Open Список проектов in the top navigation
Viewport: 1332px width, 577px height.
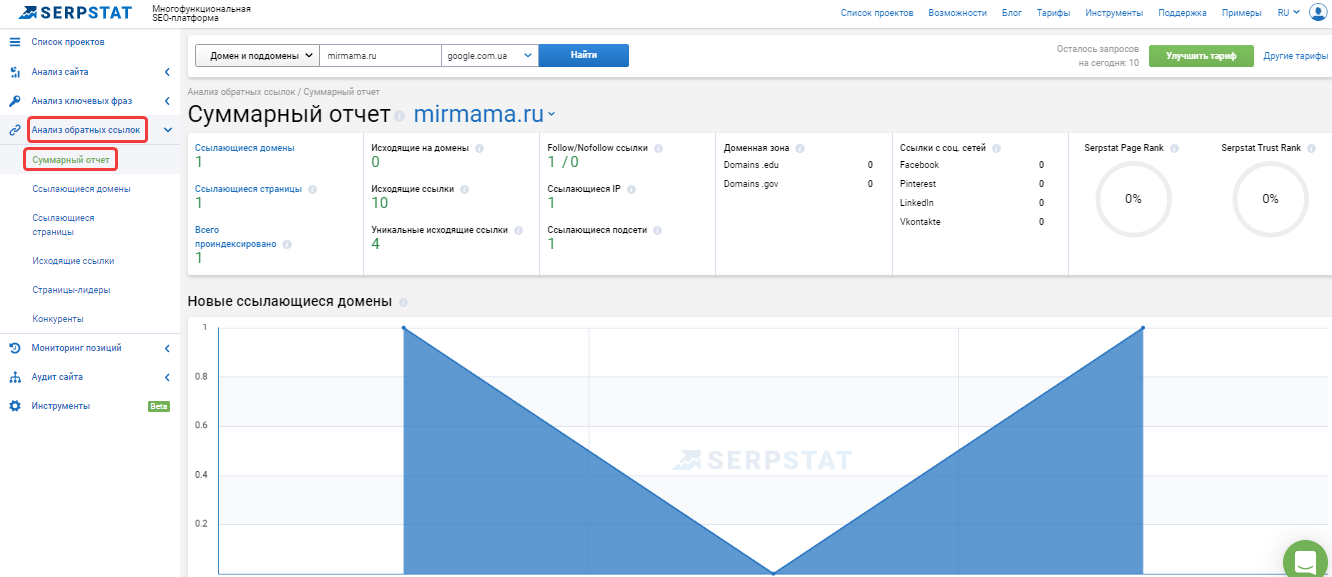click(877, 13)
